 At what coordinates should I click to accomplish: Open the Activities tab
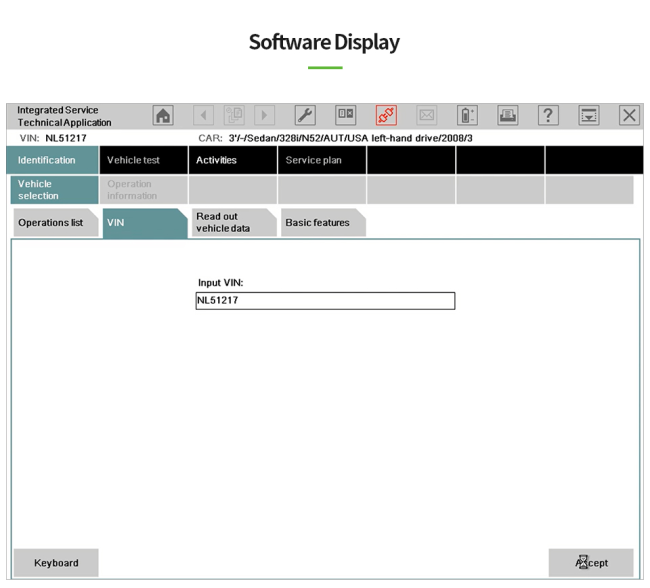point(232,160)
